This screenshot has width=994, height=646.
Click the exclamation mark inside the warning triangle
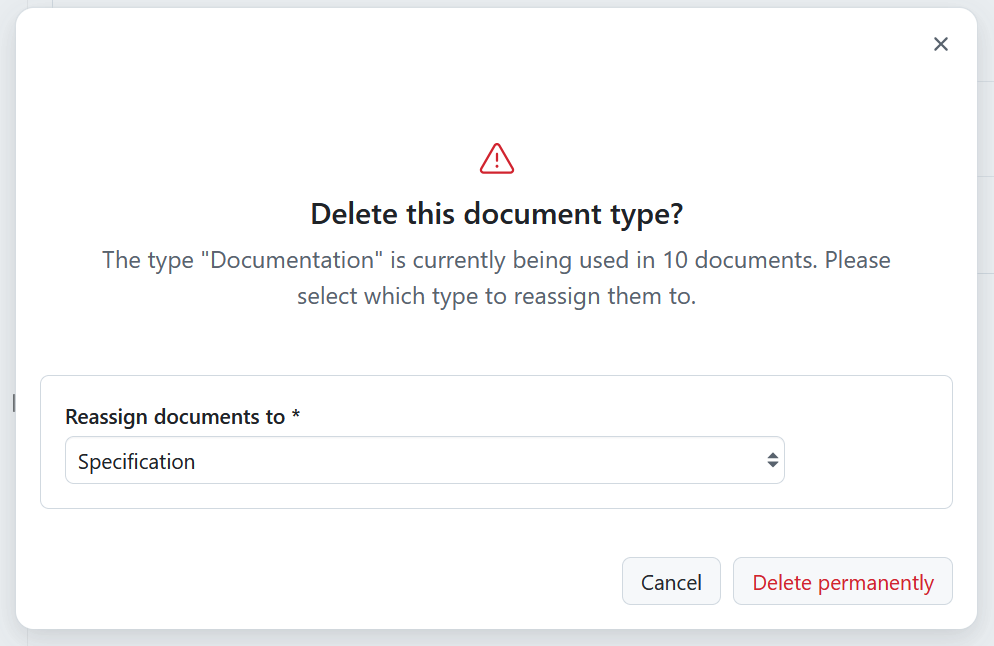tap(496, 160)
